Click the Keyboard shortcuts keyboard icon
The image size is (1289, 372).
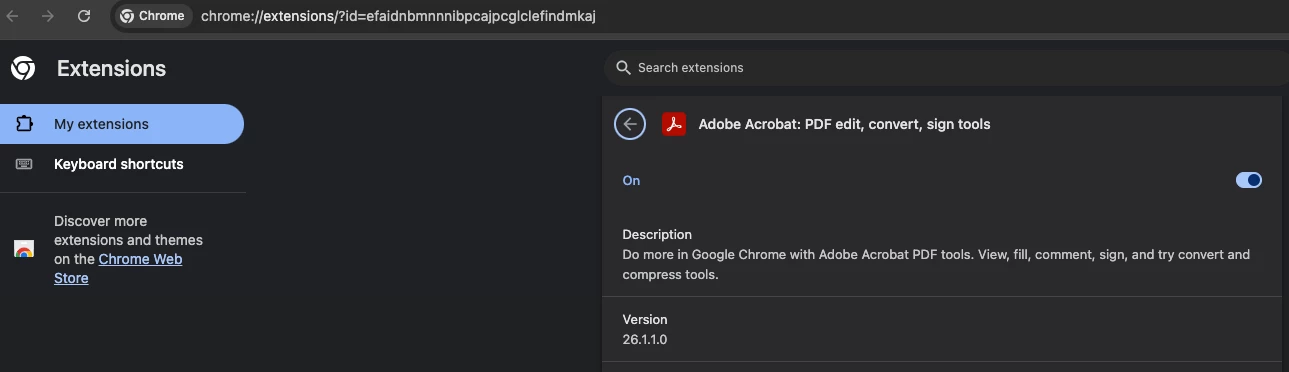click(24, 164)
